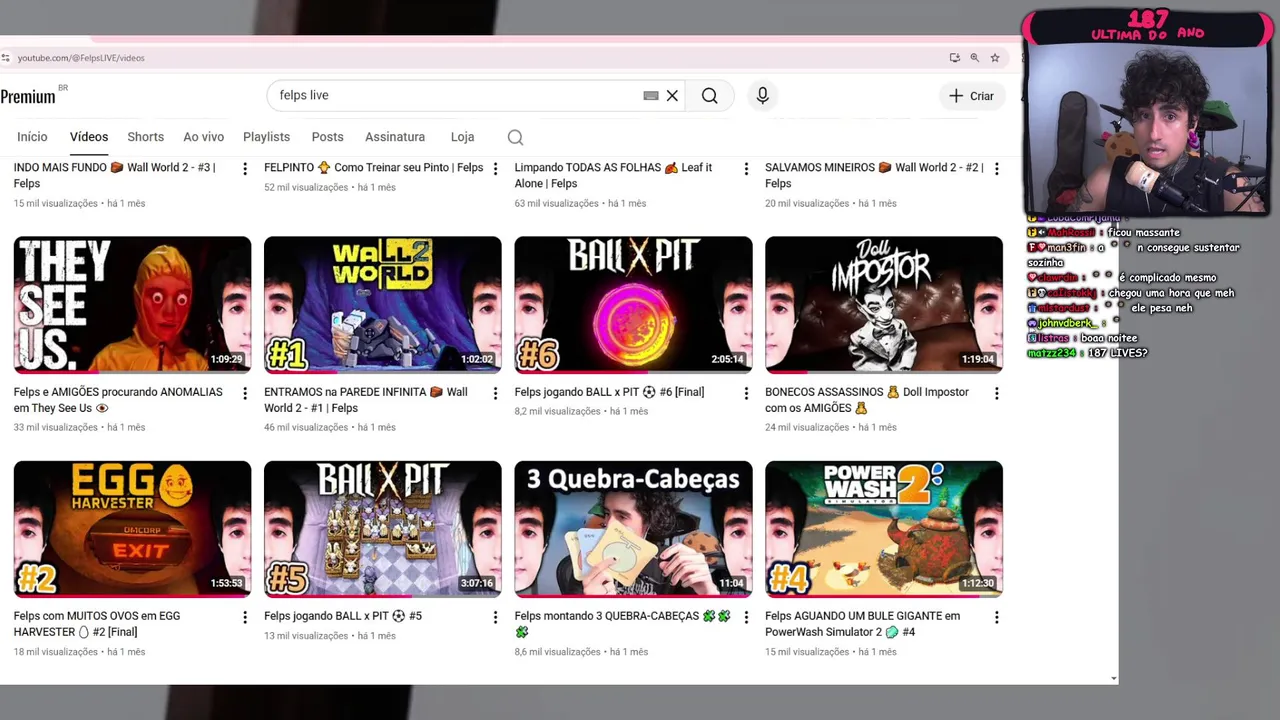This screenshot has height=720, width=1280.
Task: Open the BALL x PIT #6 thumbnail
Action: [x=633, y=304]
